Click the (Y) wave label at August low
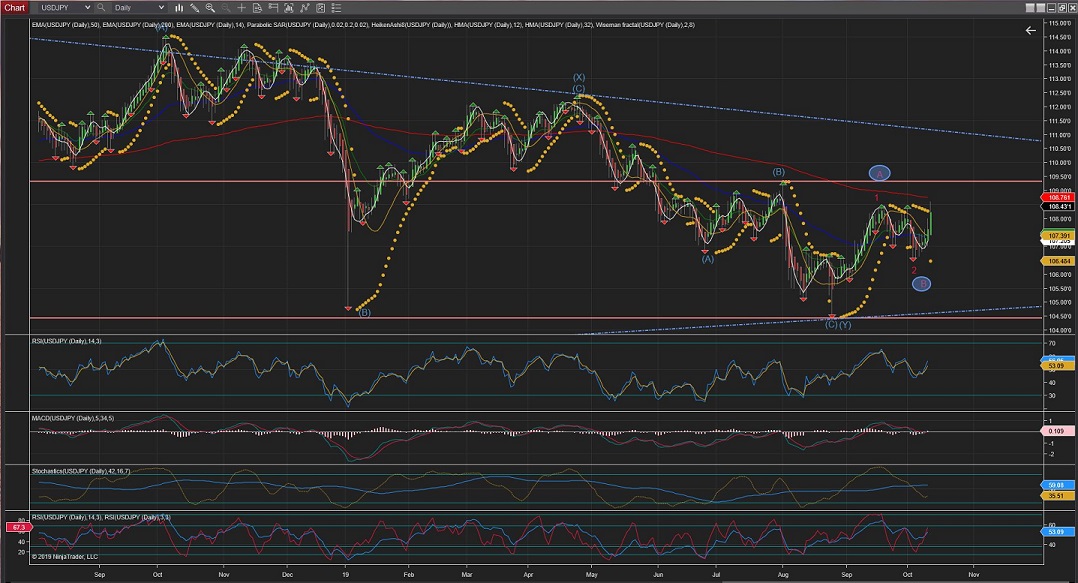Image resolution: width=1078 pixels, height=583 pixels. [845, 324]
